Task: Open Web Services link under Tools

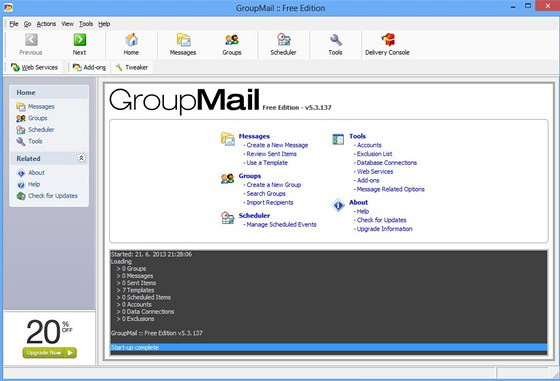Action: point(375,171)
